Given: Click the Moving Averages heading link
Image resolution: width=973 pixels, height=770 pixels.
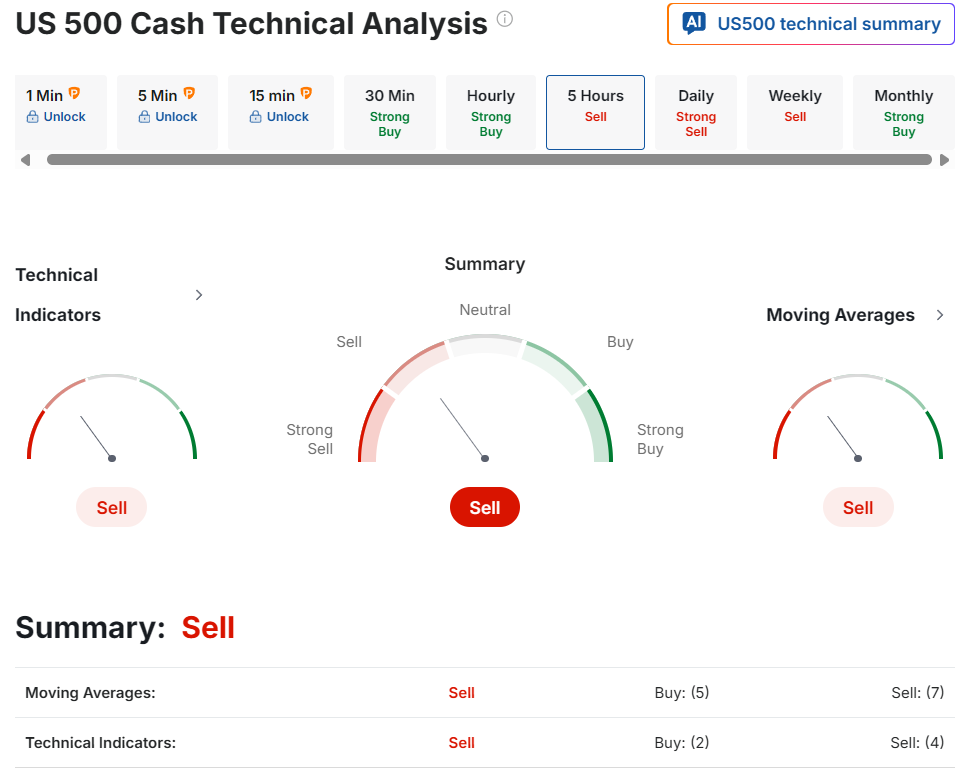Looking at the screenshot, I should (840, 315).
